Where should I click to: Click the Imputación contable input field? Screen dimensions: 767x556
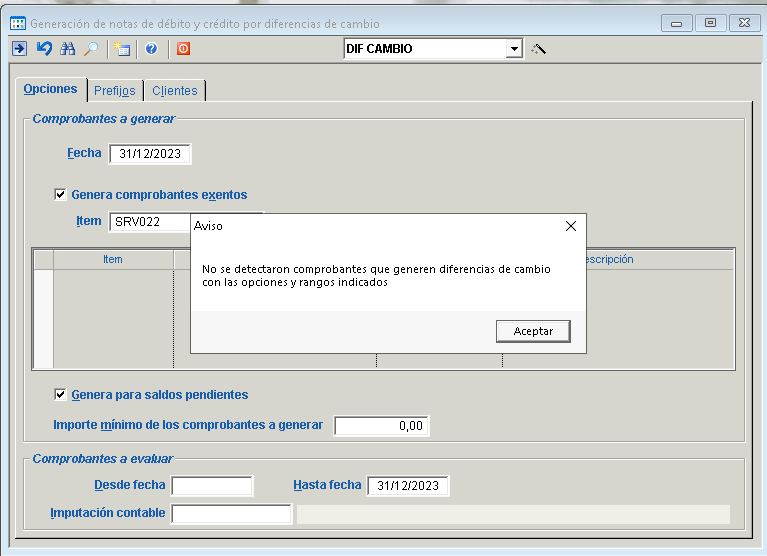click(231, 514)
